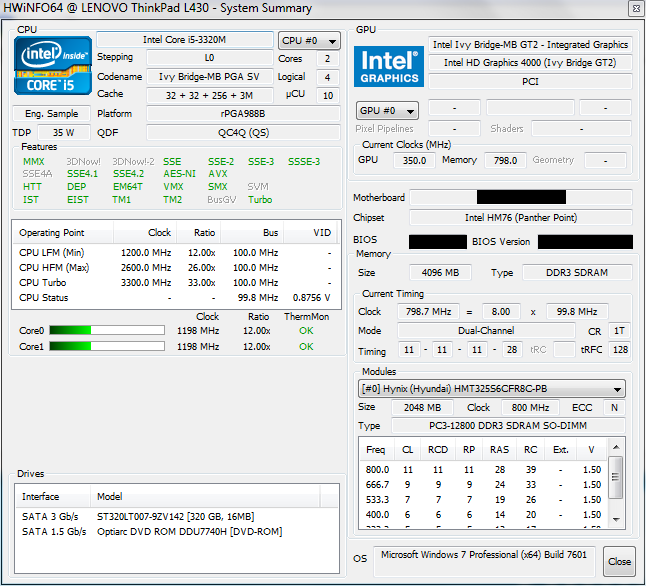Click the Turbo feature label
The height and width of the screenshot is (586, 646).
(260, 199)
